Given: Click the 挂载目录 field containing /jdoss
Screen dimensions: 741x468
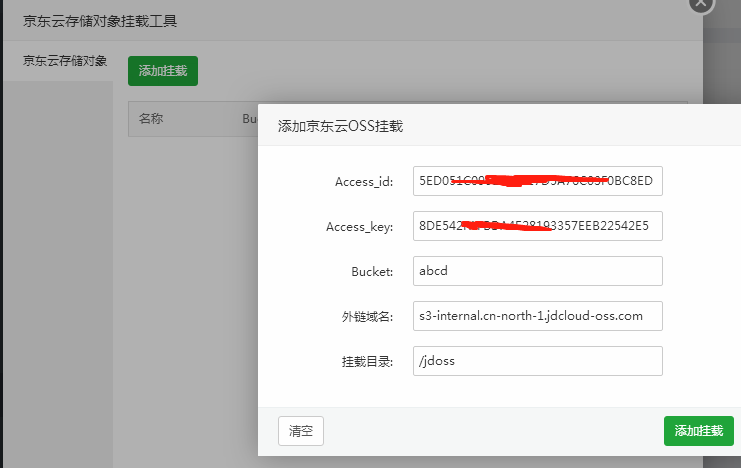Looking at the screenshot, I should (538, 361).
